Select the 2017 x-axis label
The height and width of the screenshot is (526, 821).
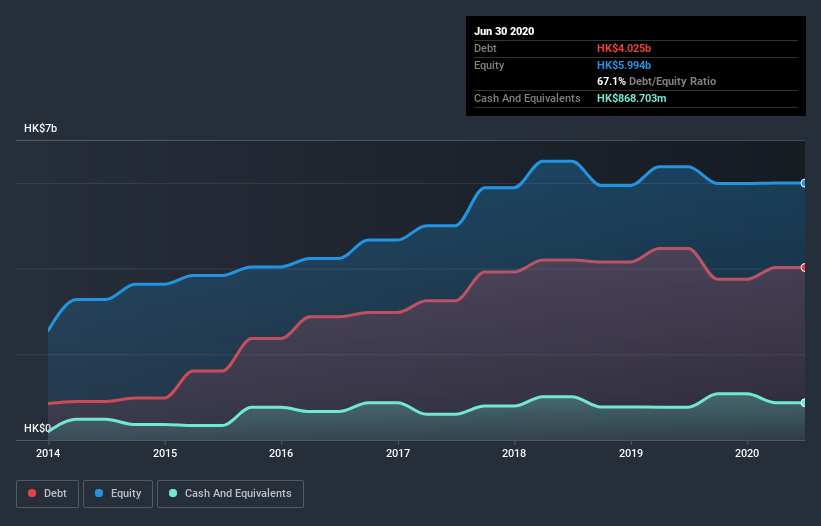[x=398, y=453]
